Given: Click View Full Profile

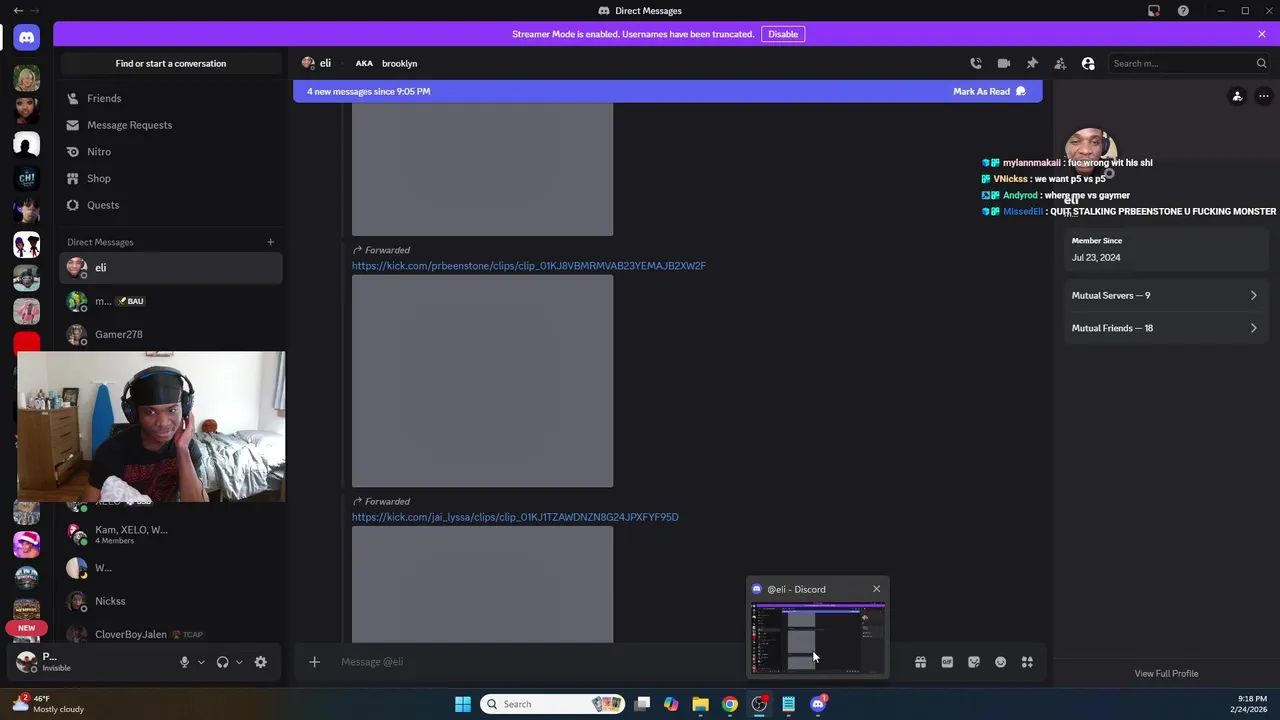Looking at the screenshot, I should [x=1166, y=674].
